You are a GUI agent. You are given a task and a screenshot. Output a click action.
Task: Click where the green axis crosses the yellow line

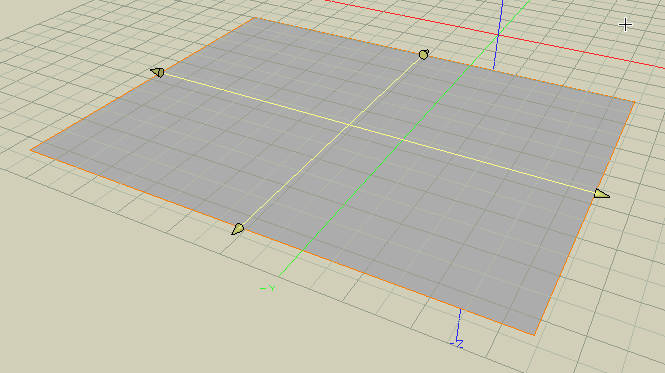[x=403, y=139]
